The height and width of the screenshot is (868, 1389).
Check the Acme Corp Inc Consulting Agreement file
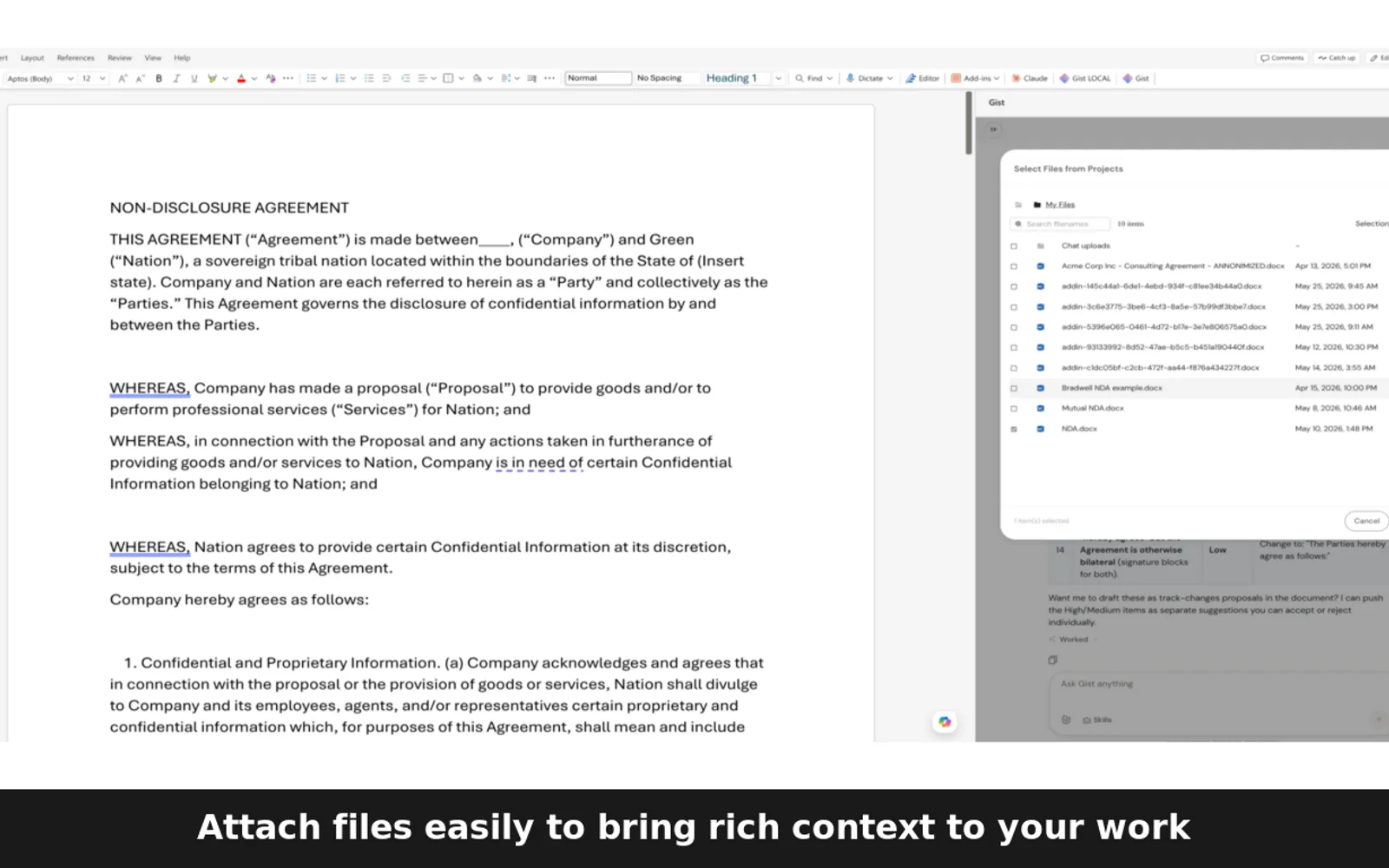pos(1013,266)
